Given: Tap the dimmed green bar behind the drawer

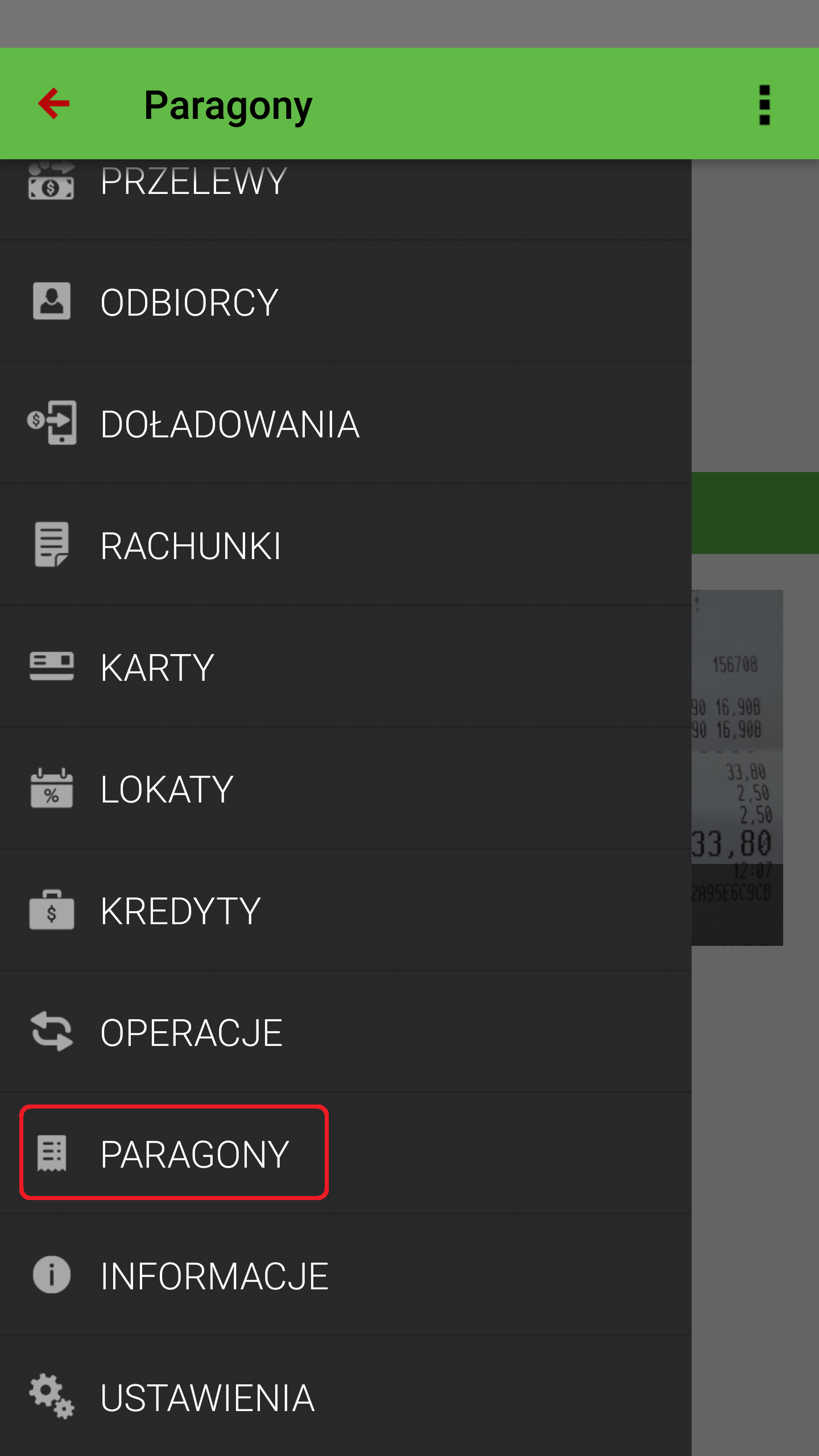Looking at the screenshot, I should [x=755, y=513].
